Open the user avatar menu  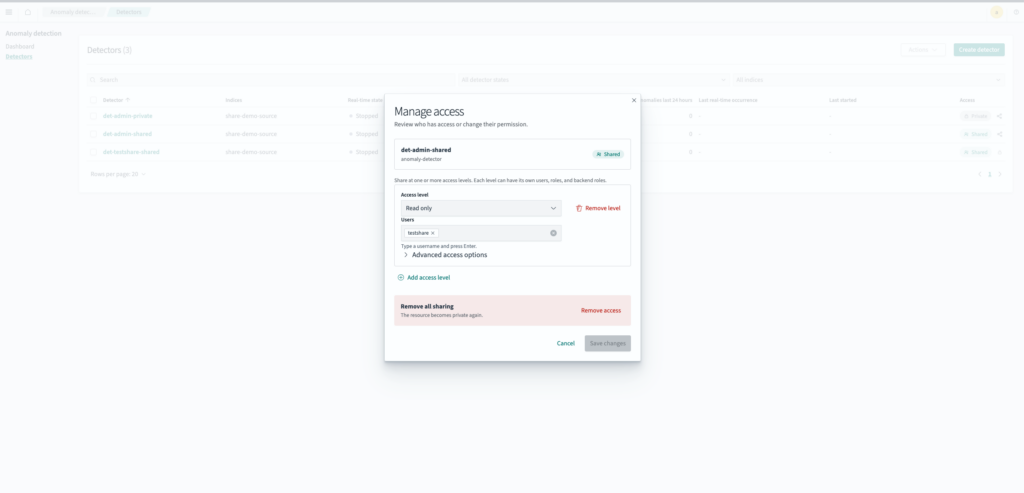996,12
